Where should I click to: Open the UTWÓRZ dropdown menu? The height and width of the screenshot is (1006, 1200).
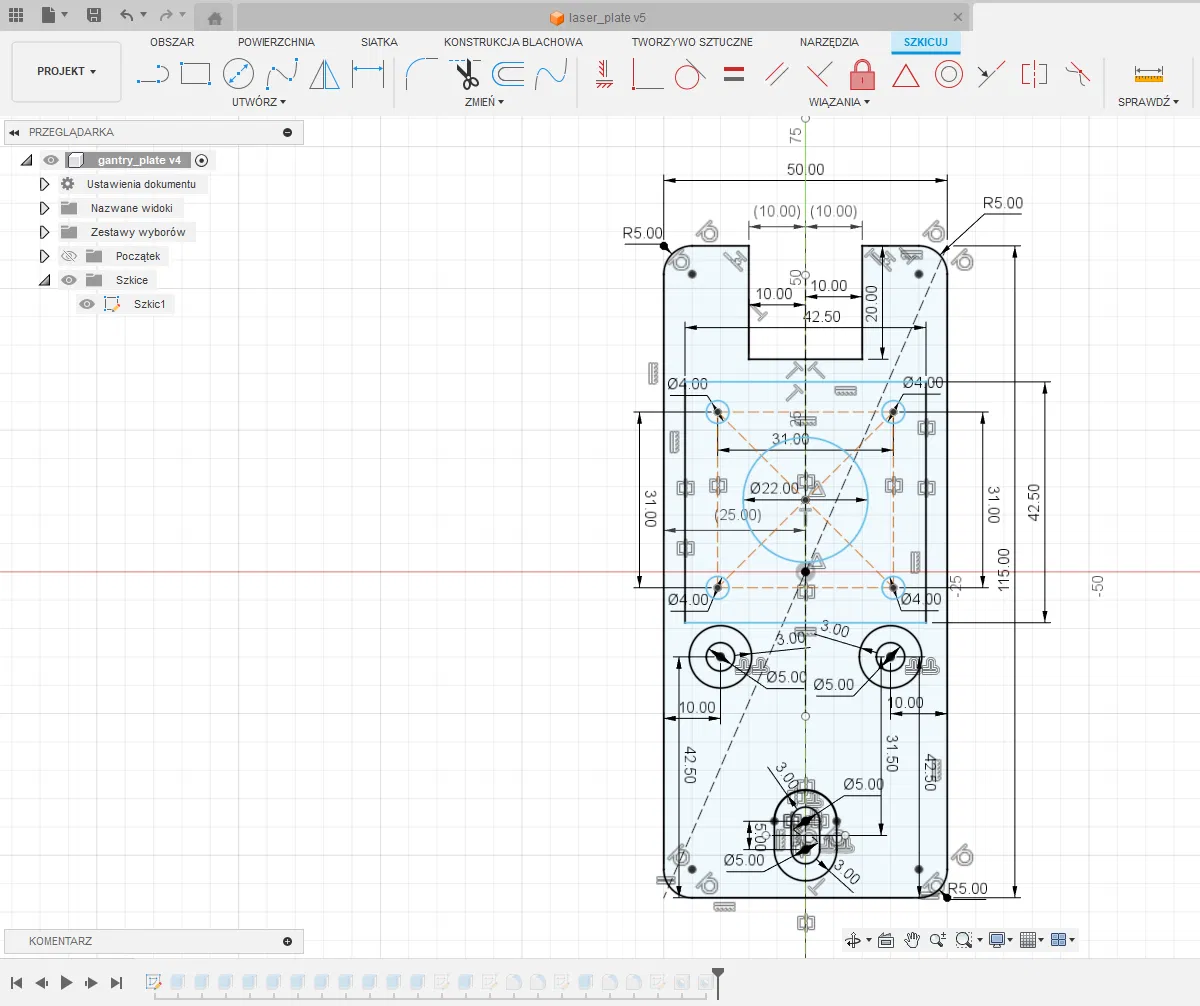[x=258, y=102]
